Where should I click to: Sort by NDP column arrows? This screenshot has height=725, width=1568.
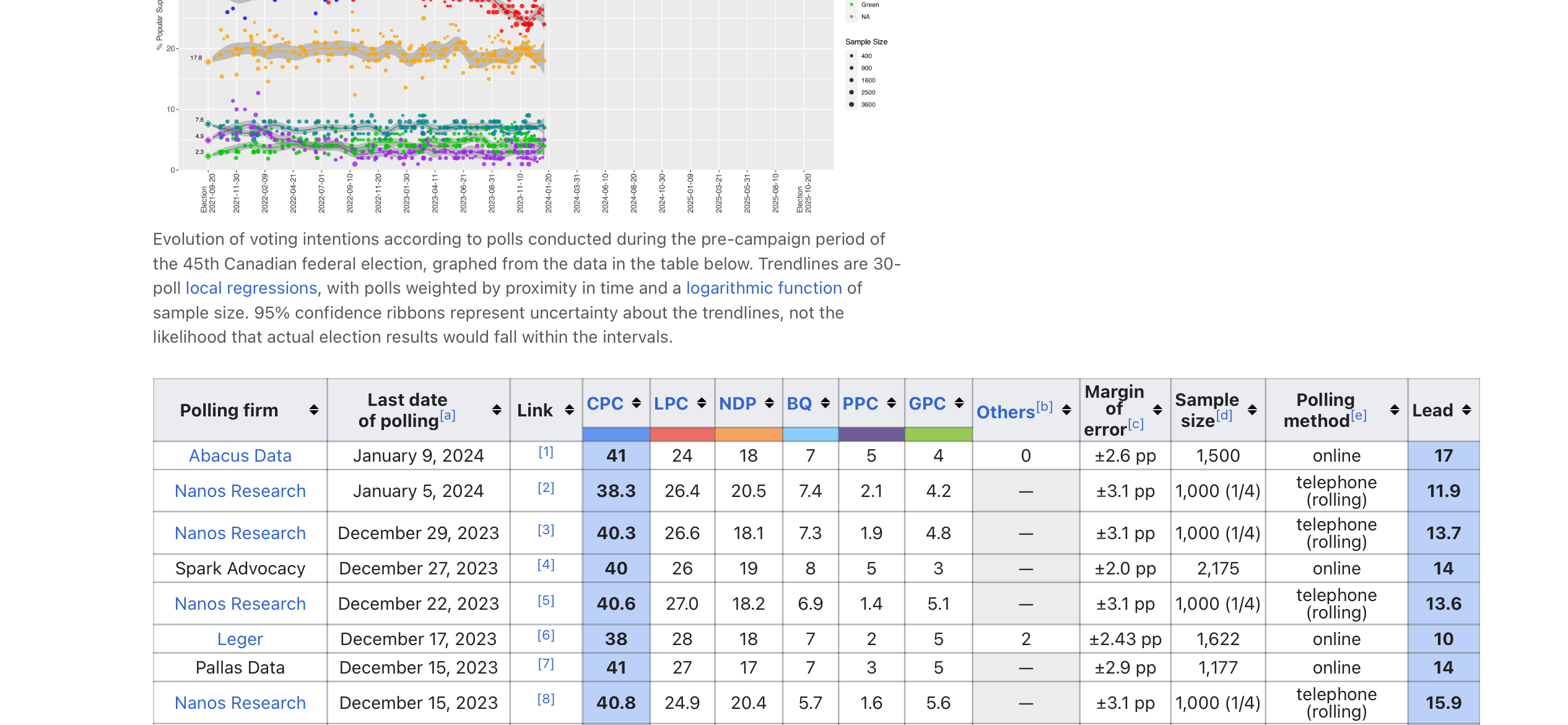click(x=769, y=403)
